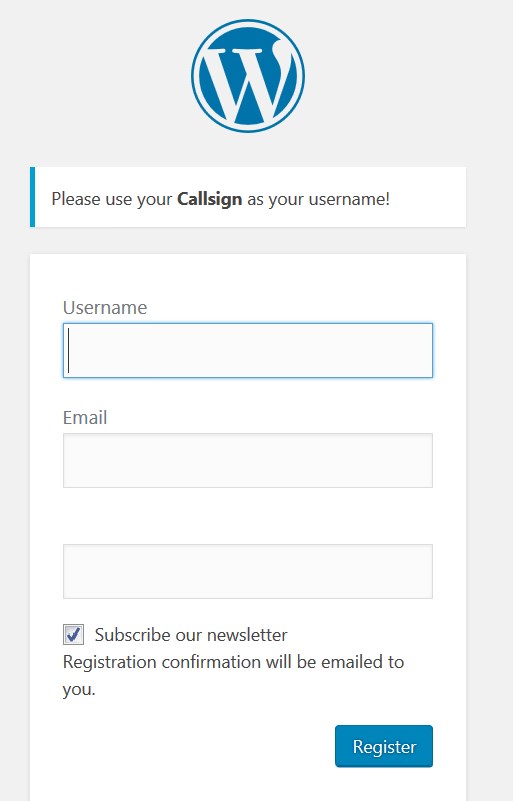Image resolution: width=513 pixels, height=801 pixels.
Task: Click the checkmark in the newsletter checkbox
Action: pos(74,634)
